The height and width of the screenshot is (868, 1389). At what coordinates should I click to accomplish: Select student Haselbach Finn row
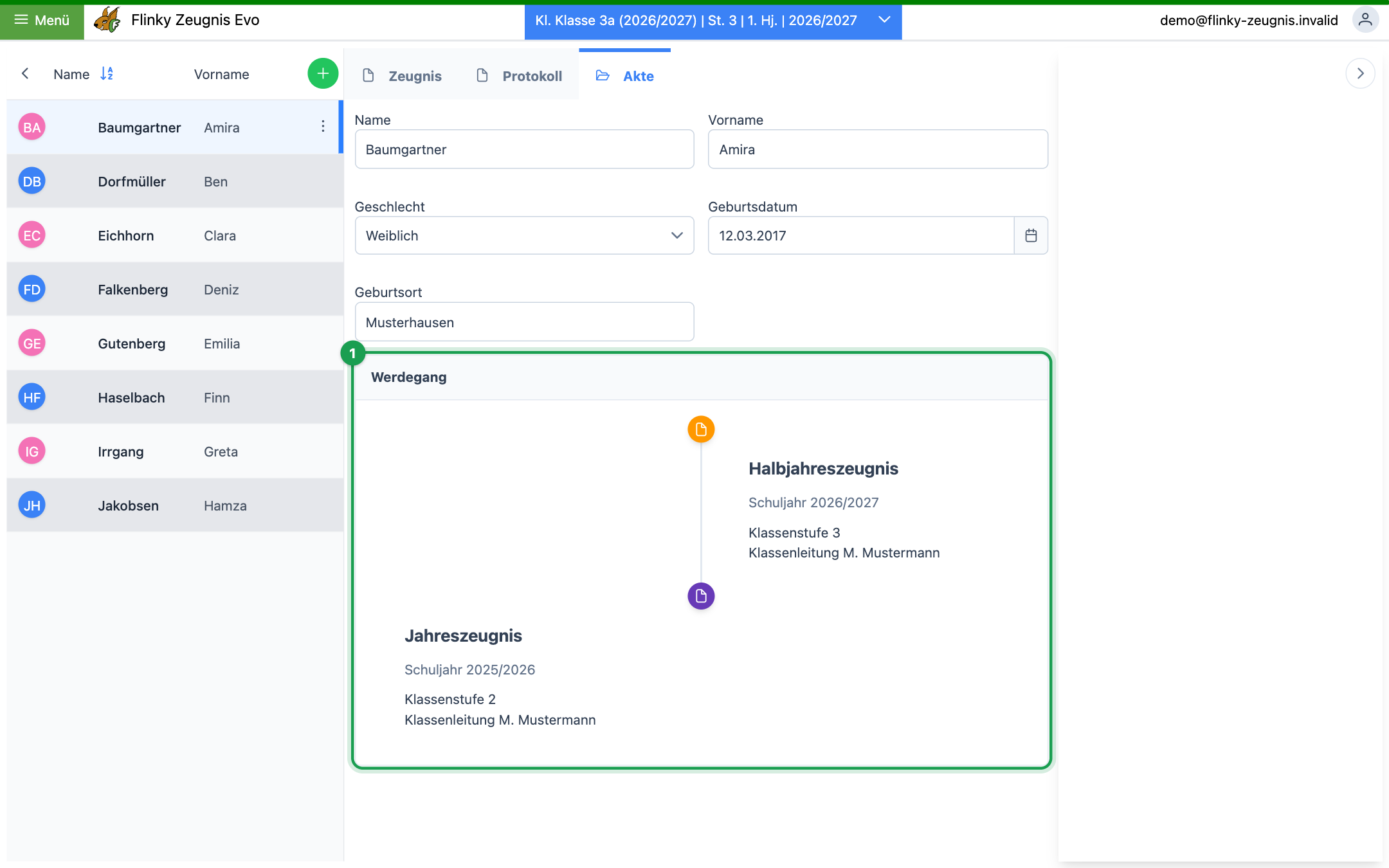point(175,397)
